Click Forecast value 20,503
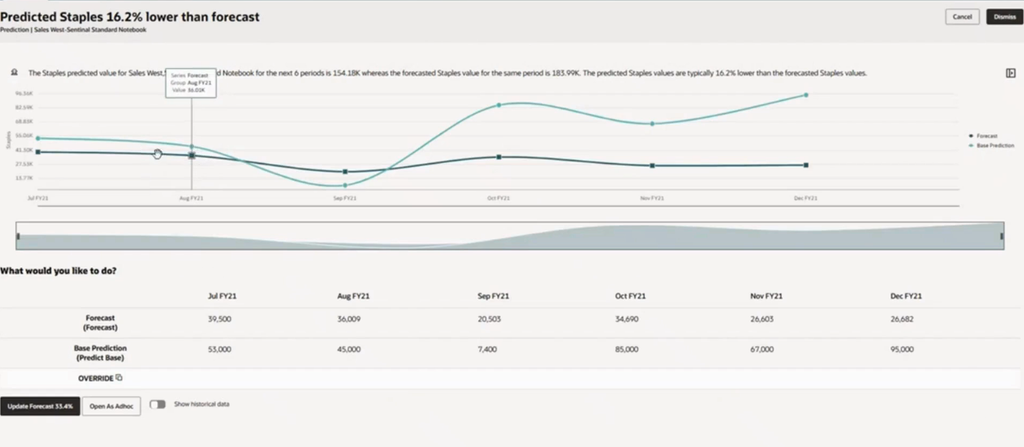This screenshot has width=1024, height=447. click(x=489, y=320)
